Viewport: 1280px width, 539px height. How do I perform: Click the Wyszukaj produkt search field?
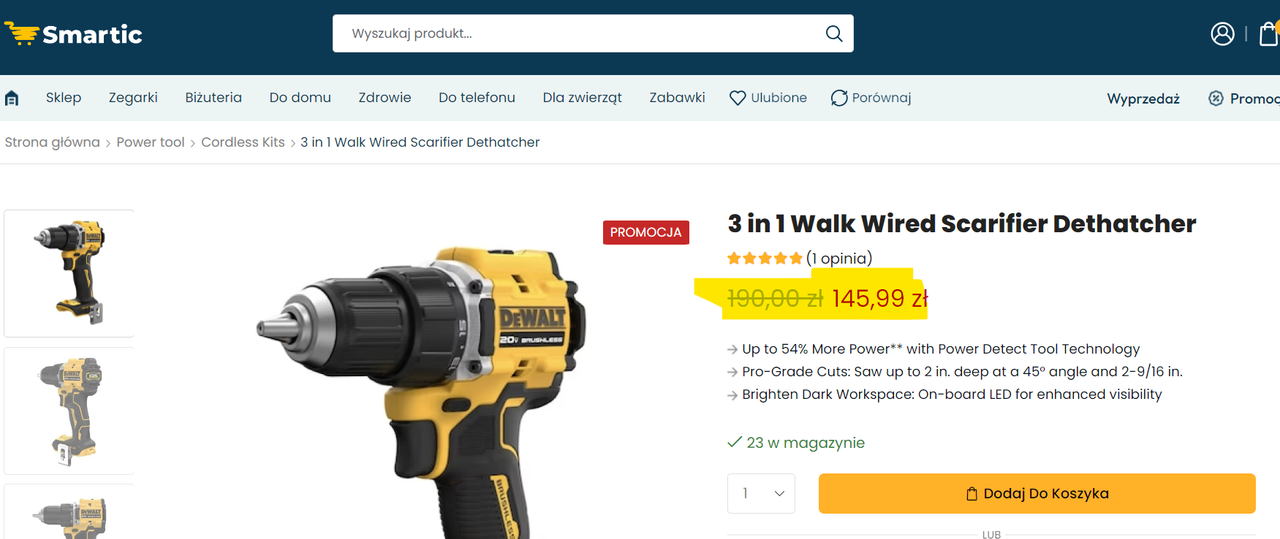coord(580,33)
